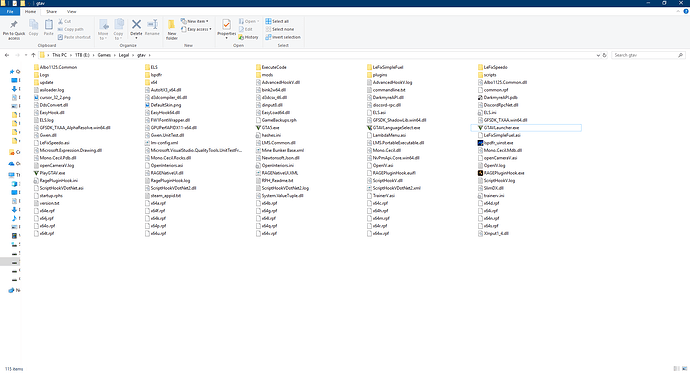The height and width of the screenshot is (373, 690).
Task: Click Invert selection in ribbon
Action: pyautogui.click(x=283, y=37)
